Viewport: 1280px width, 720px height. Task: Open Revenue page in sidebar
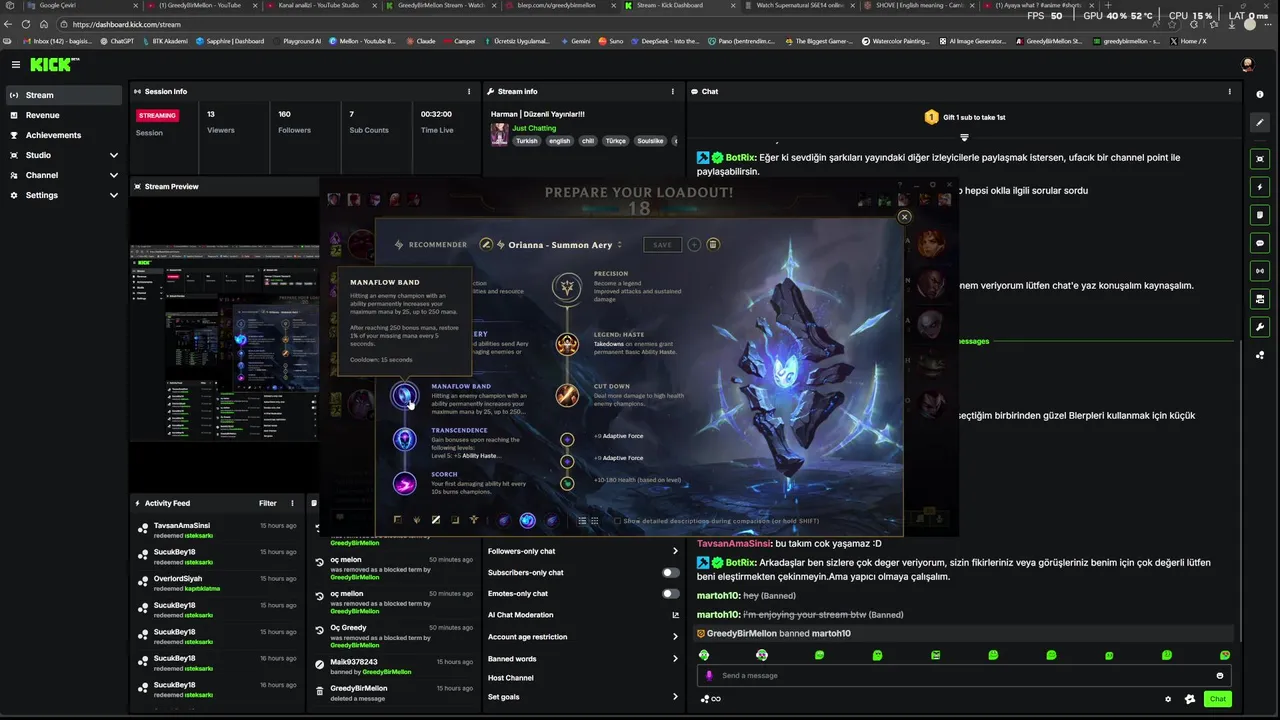[x=64, y=115]
